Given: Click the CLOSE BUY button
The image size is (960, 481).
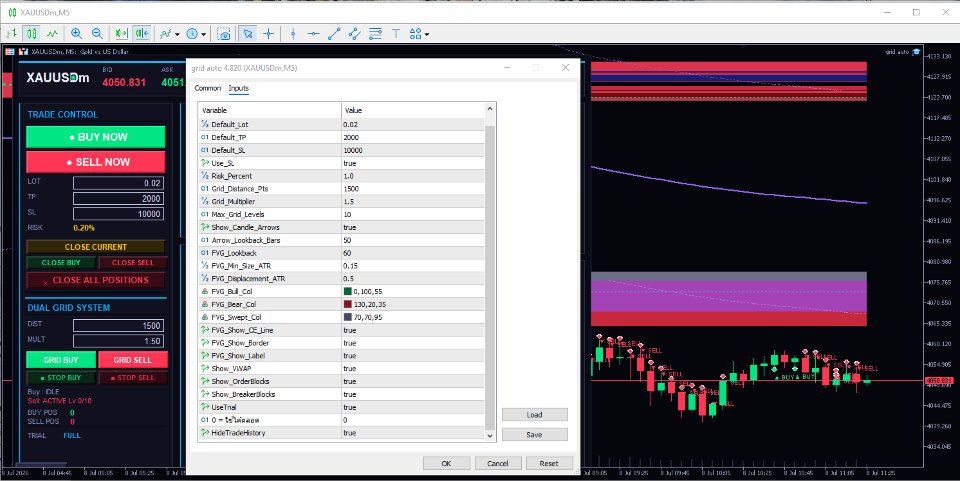Looking at the screenshot, I should point(61,263).
